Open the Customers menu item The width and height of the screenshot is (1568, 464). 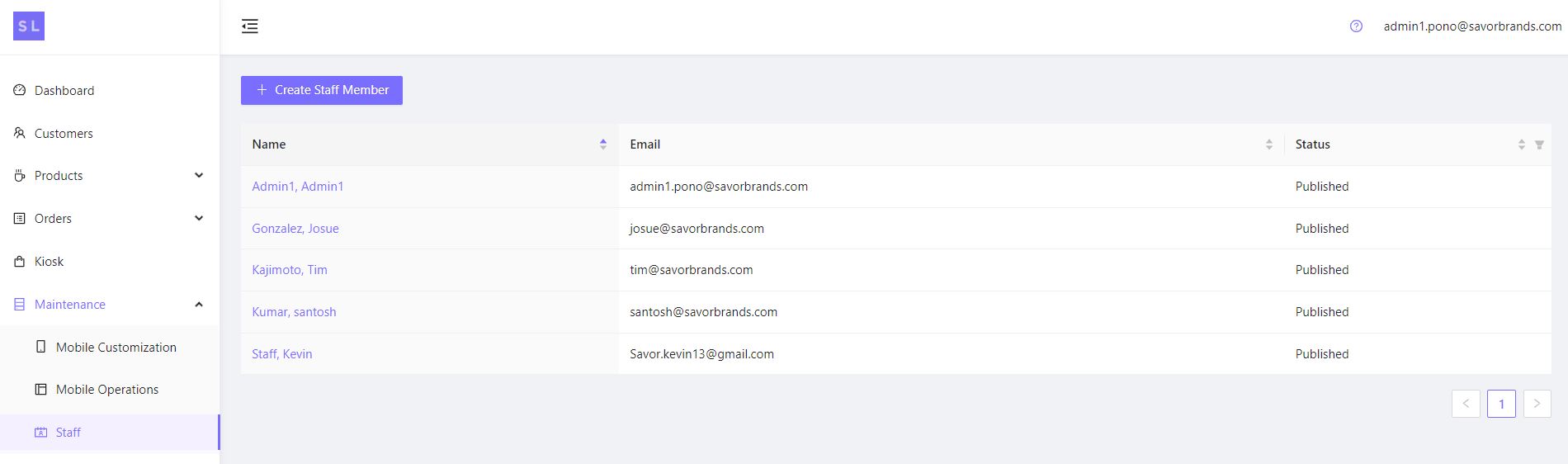click(x=64, y=133)
